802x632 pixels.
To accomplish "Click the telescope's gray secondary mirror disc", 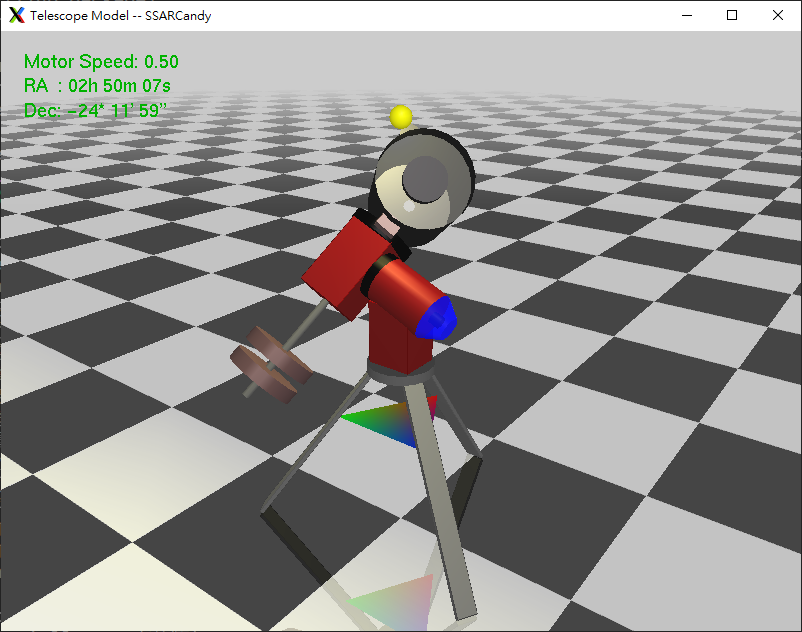I will [x=425, y=179].
